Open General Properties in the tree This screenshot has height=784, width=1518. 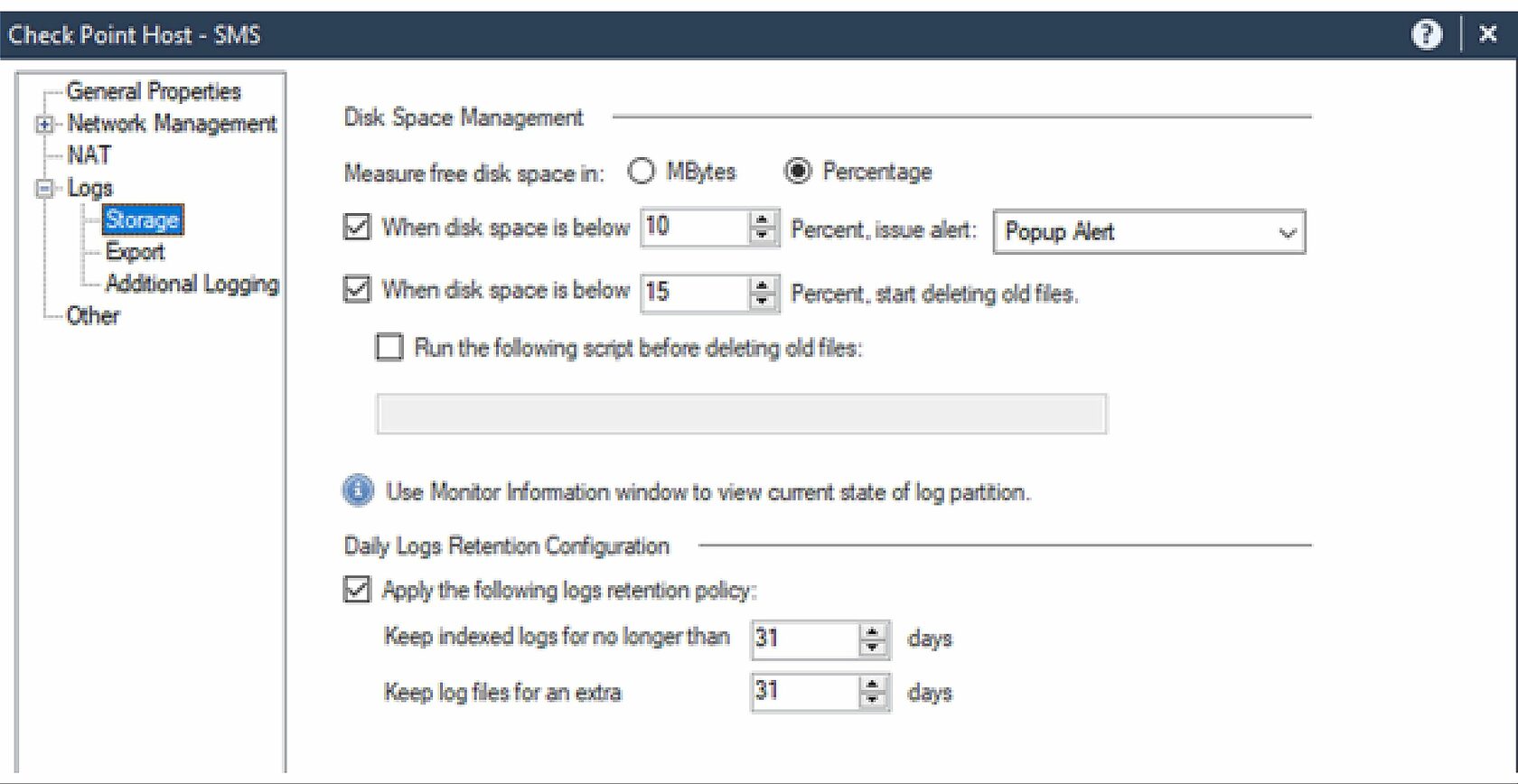coord(154,92)
